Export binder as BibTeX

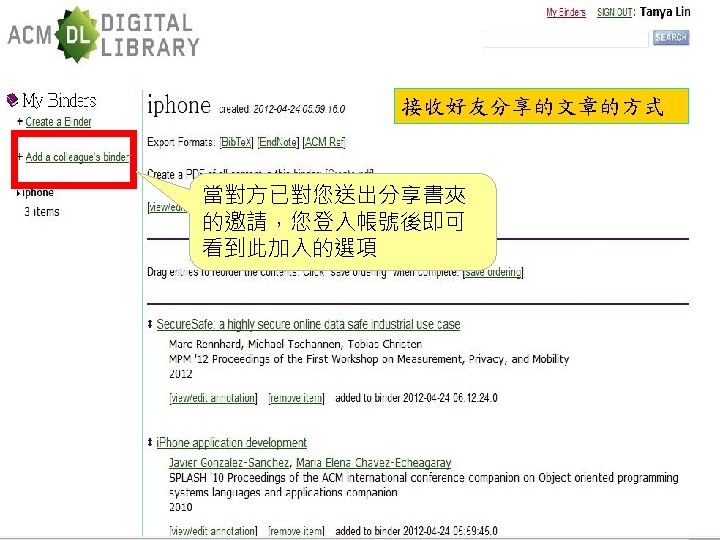tap(236, 142)
